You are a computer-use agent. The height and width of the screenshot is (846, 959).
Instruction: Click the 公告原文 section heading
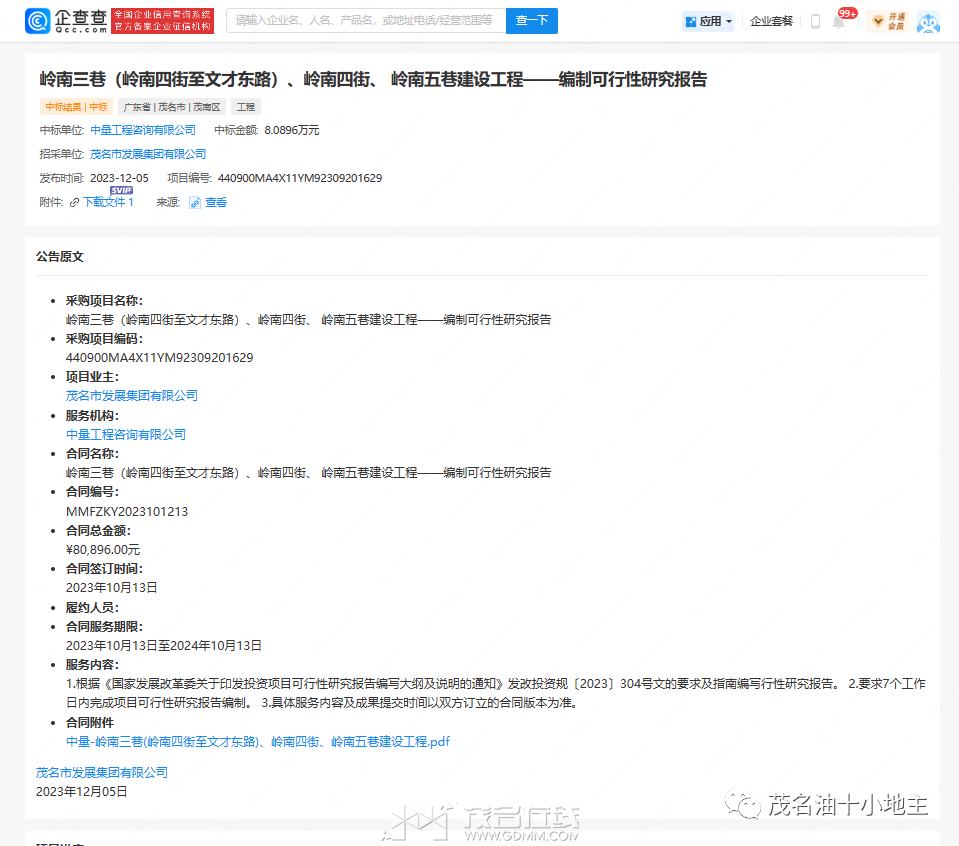[59, 257]
